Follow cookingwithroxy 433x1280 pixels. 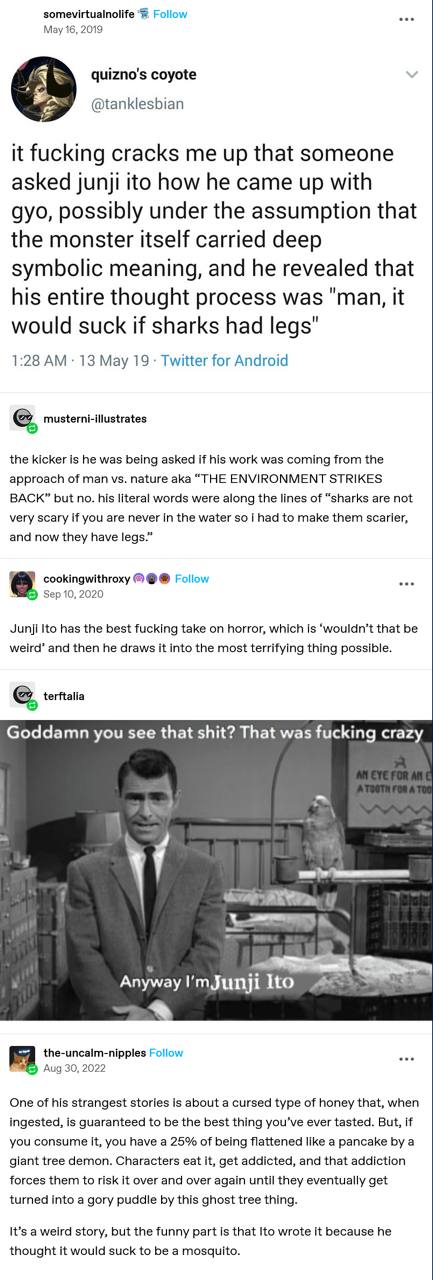tap(192, 579)
